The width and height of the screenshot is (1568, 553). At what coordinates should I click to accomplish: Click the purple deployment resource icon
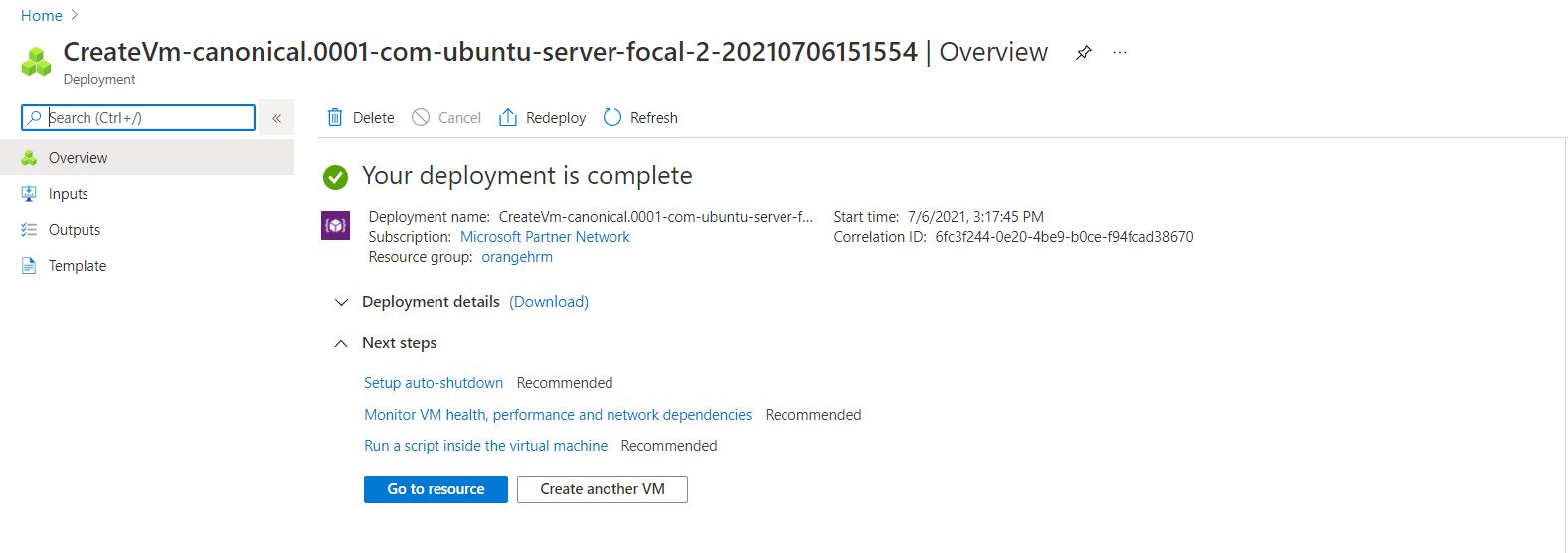click(x=335, y=226)
